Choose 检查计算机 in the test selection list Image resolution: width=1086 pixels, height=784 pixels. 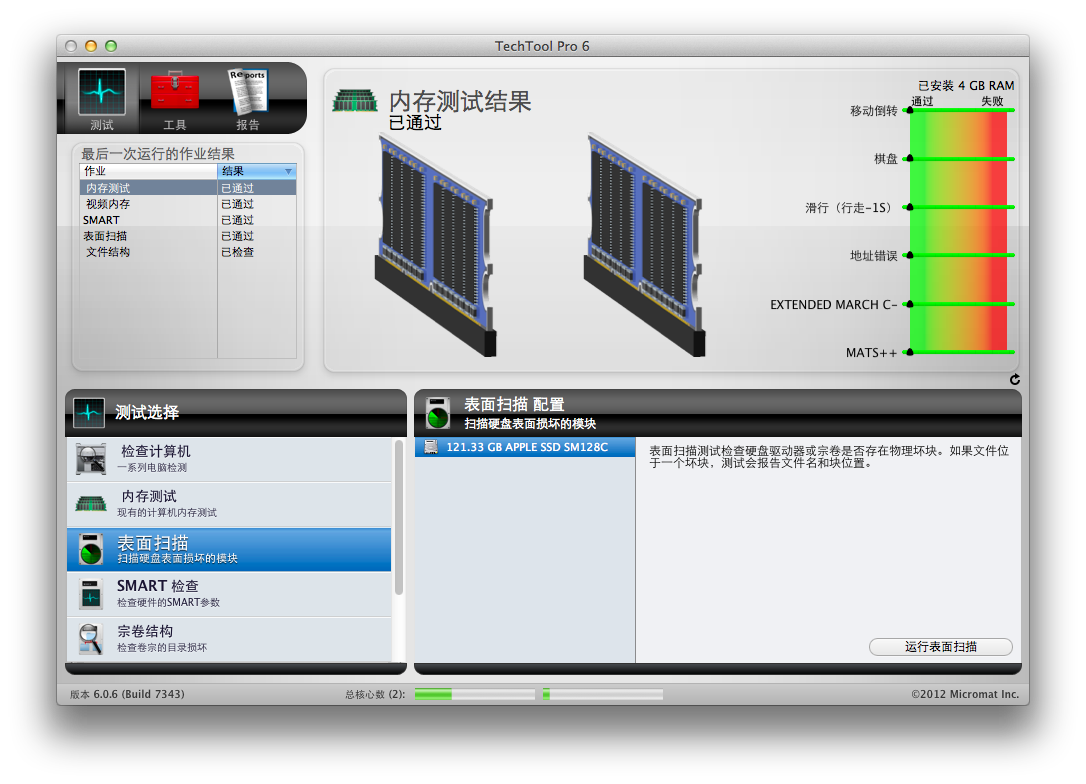(229, 459)
